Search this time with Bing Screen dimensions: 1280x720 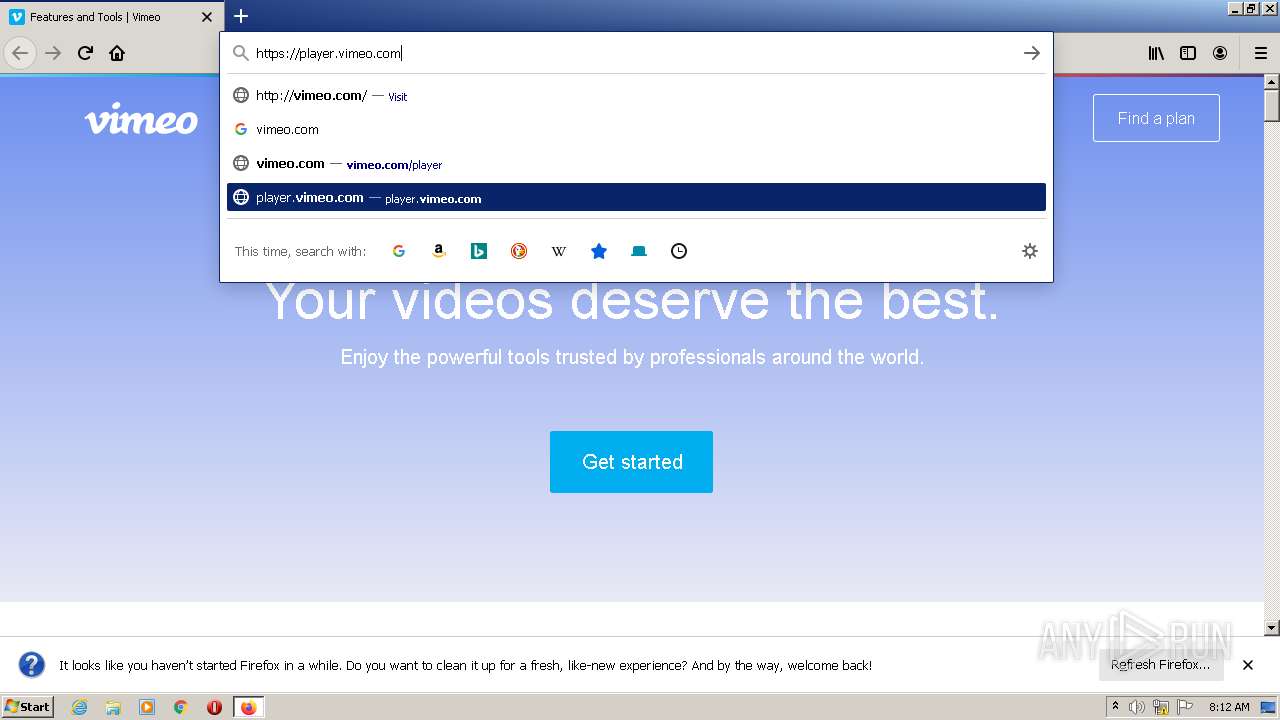pos(479,251)
